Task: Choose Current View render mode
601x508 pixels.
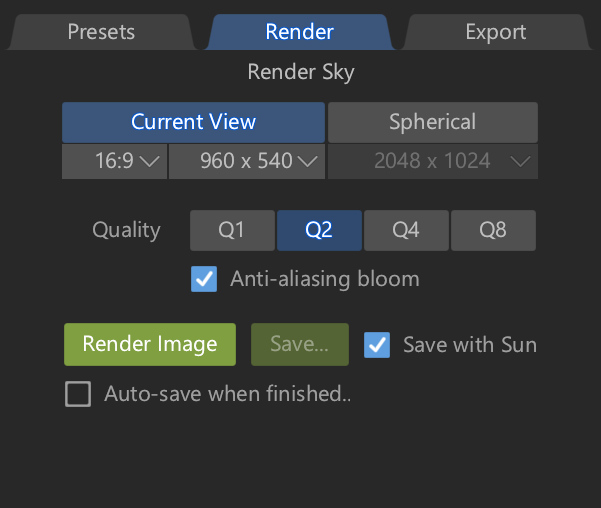Action: click(193, 122)
